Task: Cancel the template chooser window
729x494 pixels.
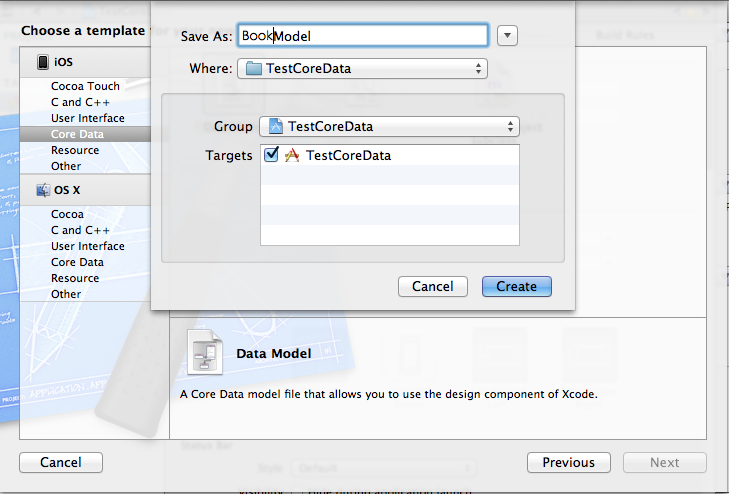Action: click(61, 462)
